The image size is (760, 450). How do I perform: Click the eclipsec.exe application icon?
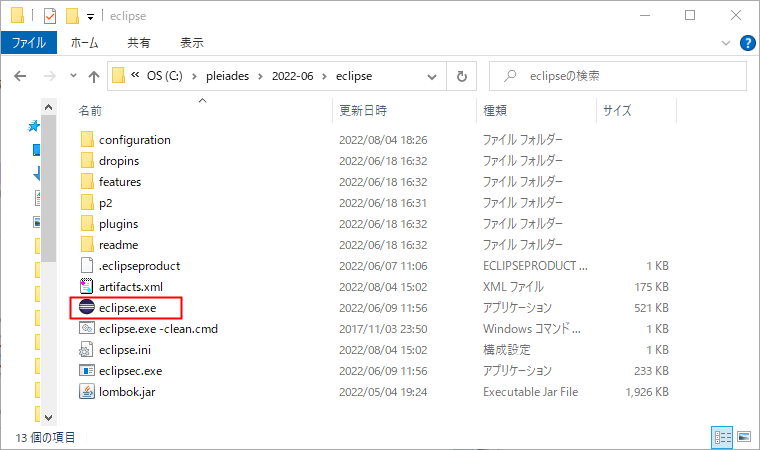(87, 370)
